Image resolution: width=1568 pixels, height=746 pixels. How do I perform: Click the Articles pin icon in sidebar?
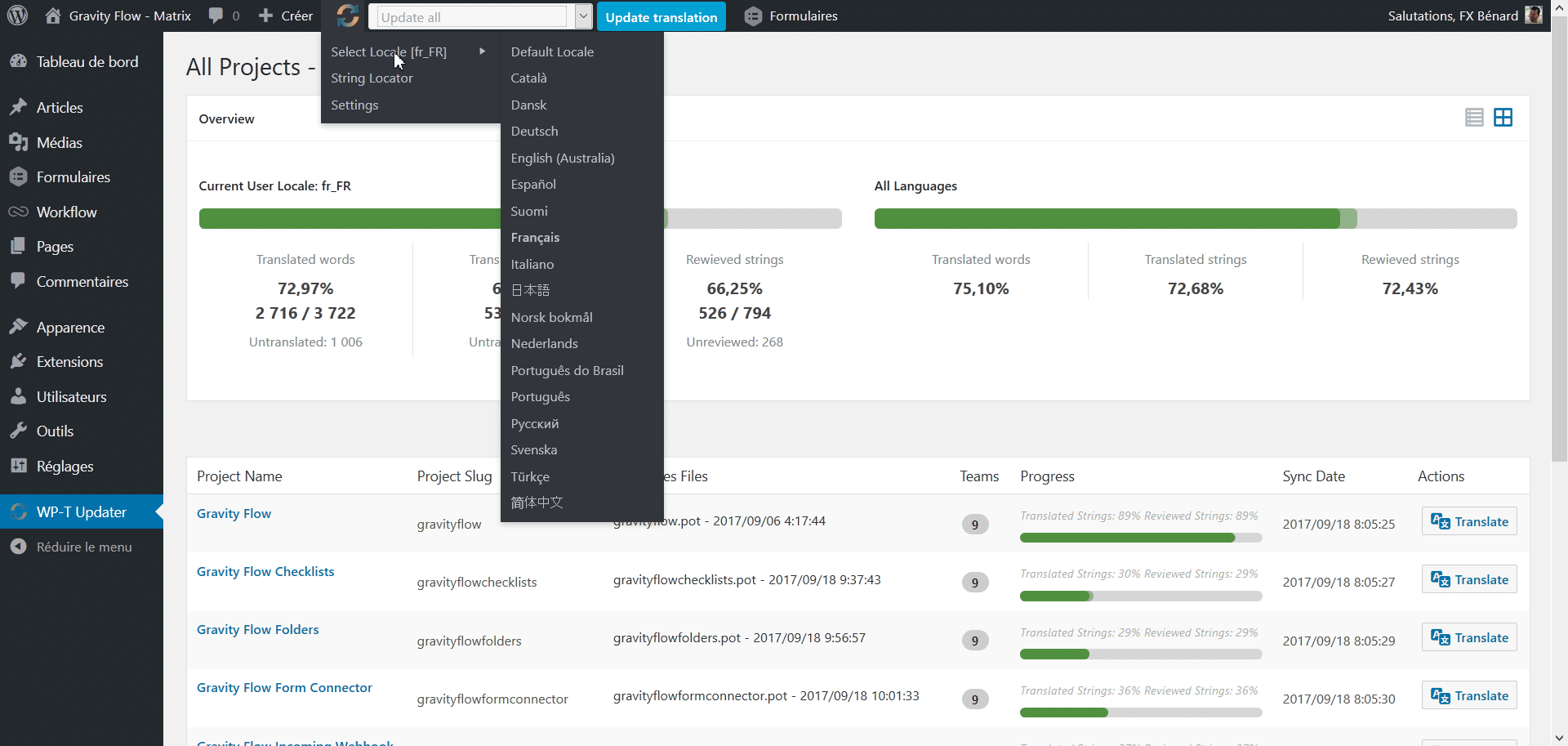(x=18, y=107)
